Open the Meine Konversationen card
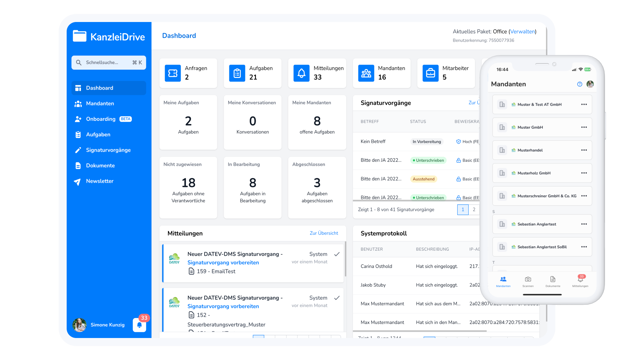The height and width of the screenshot is (360, 640). (253, 122)
